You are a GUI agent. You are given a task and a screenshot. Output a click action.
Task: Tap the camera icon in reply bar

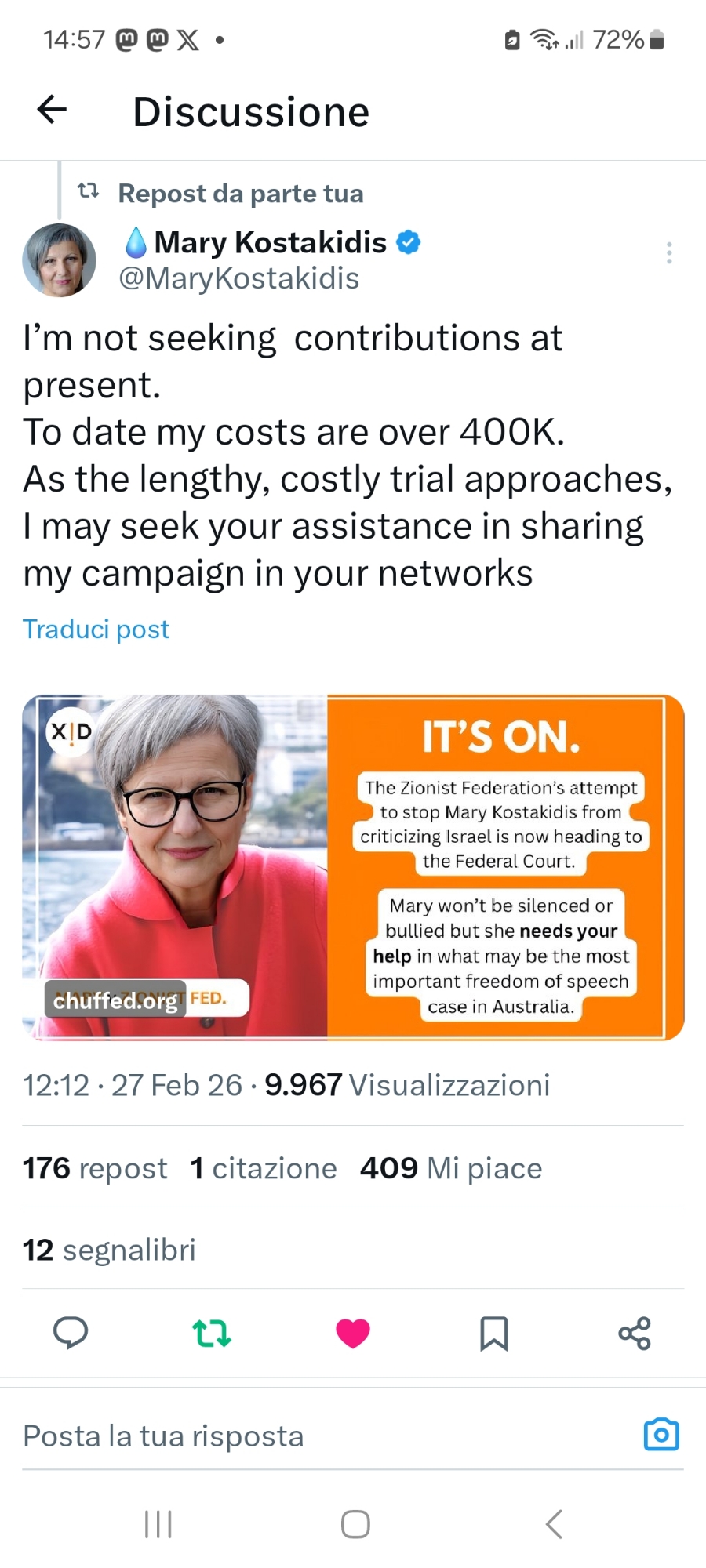(x=661, y=1434)
